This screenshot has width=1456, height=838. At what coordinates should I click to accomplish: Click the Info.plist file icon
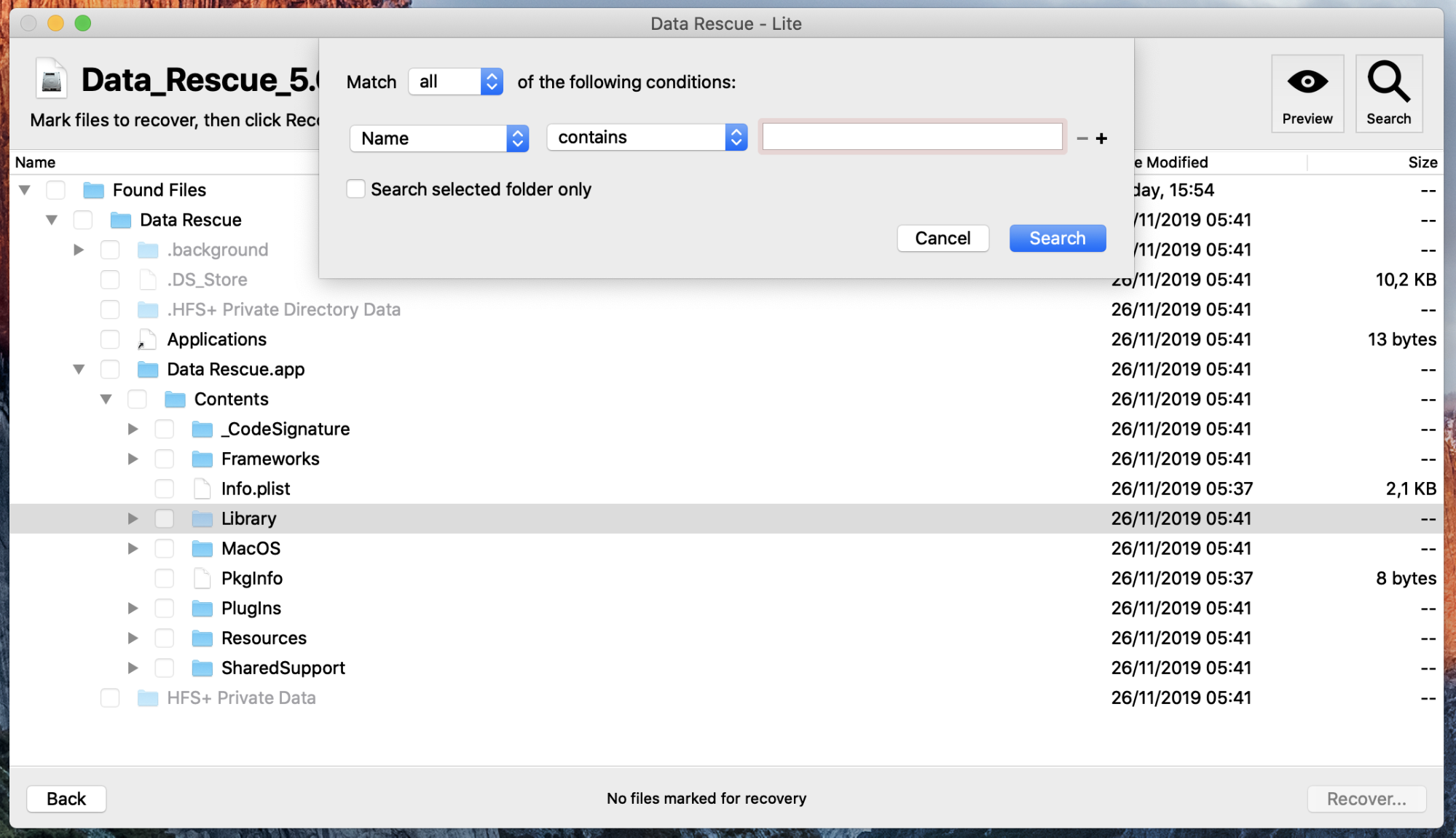click(202, 489)
